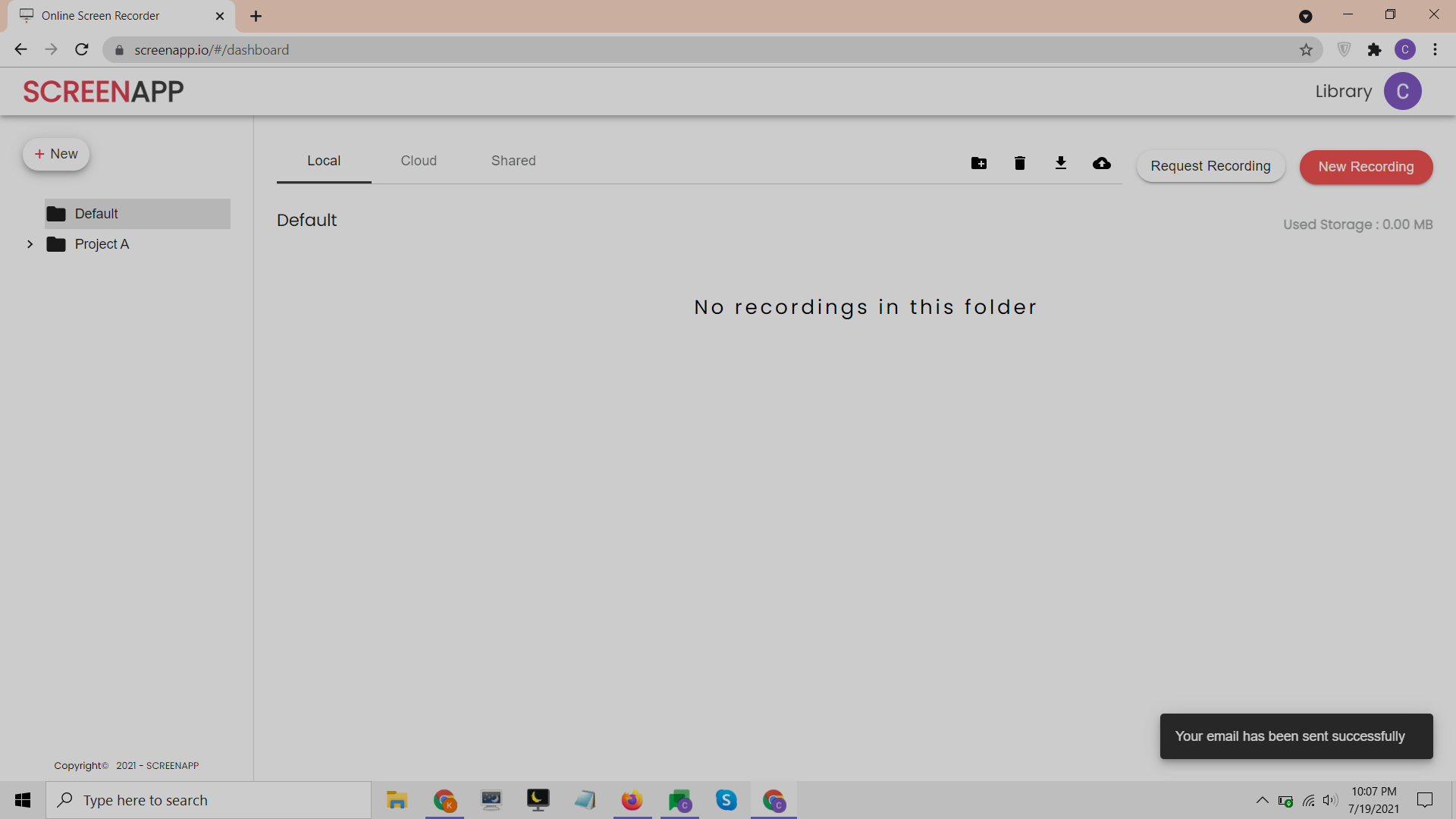
Task: Open the browser extensions puzzle icon
Action: pos(1374,50)
